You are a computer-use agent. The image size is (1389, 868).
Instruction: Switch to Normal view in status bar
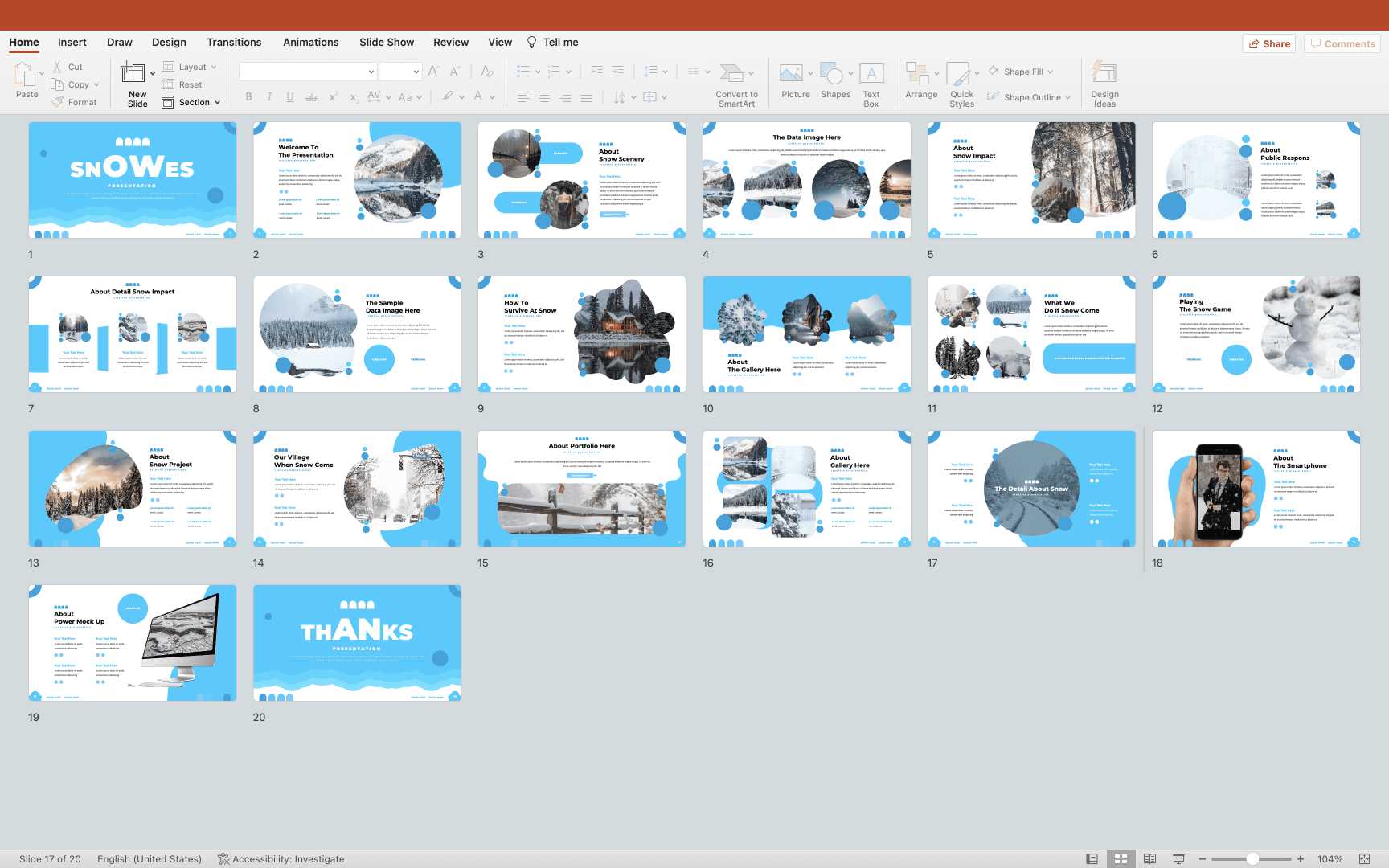1092,858
